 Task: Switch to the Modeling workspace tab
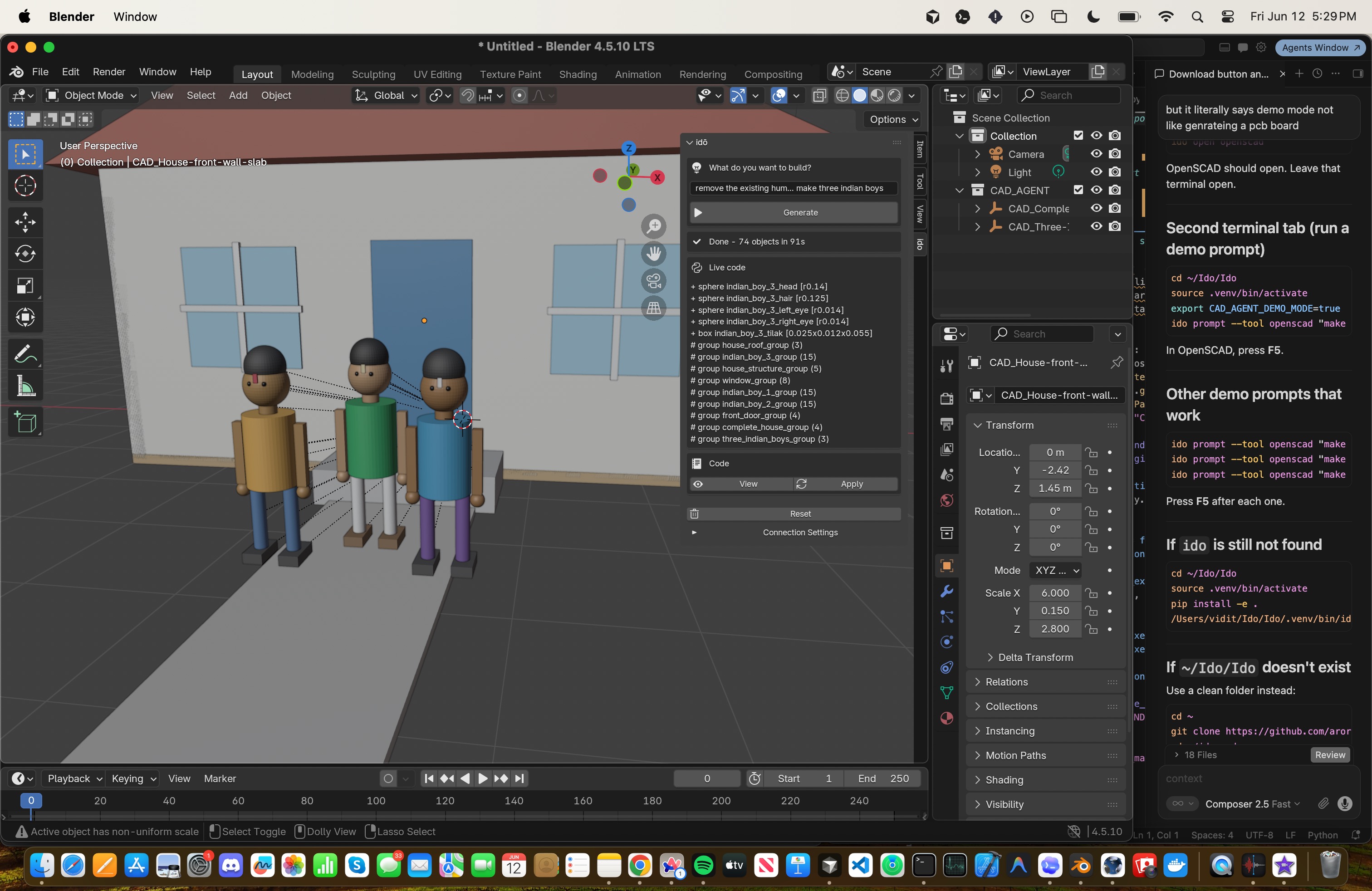click(x=312, y=74)
